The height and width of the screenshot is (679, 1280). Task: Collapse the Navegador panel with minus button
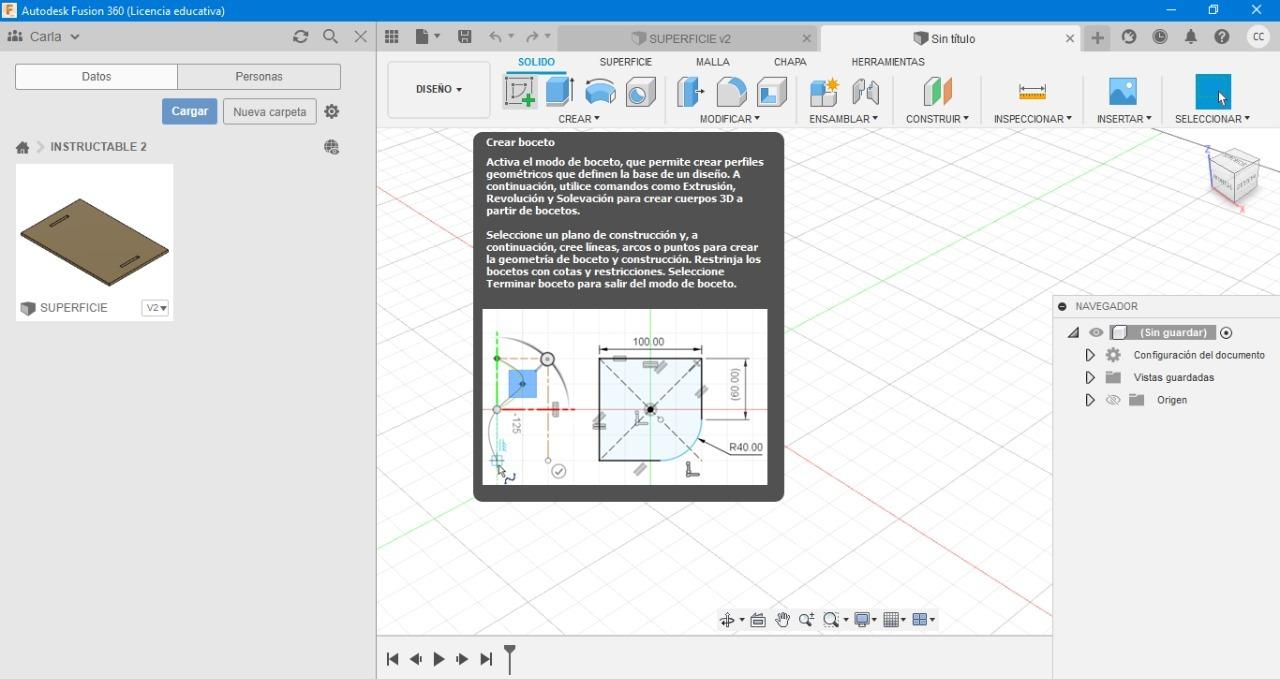1062,307
